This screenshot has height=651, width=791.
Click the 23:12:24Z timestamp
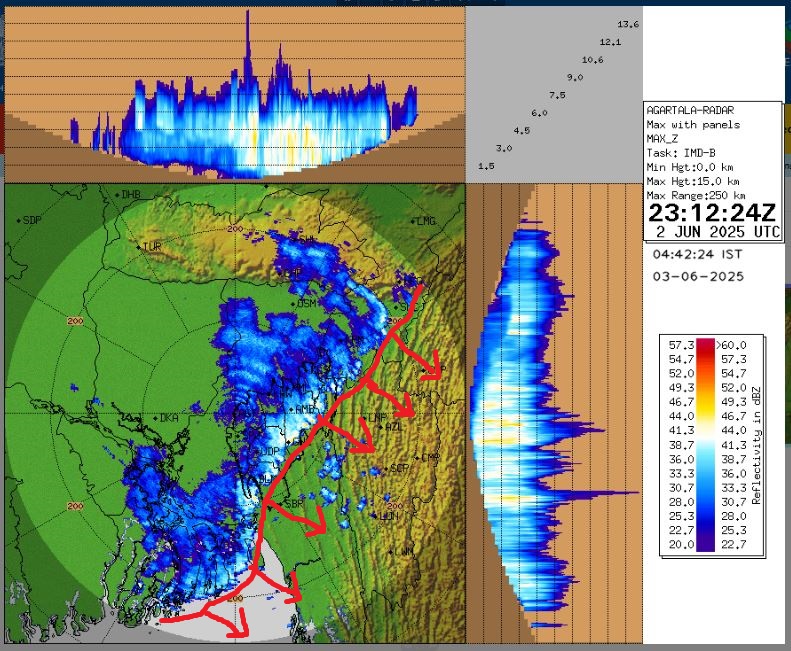[x=712, y=213]
